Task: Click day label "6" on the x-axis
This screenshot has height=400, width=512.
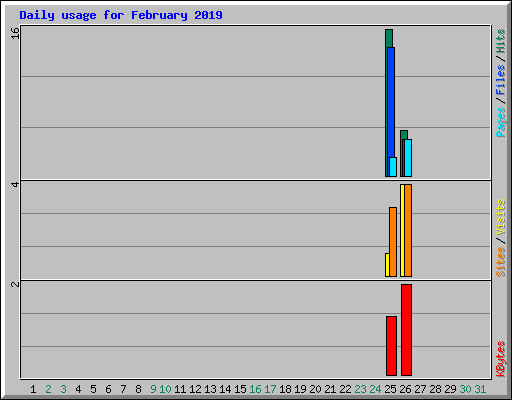Action: click(x=108, y=389)
